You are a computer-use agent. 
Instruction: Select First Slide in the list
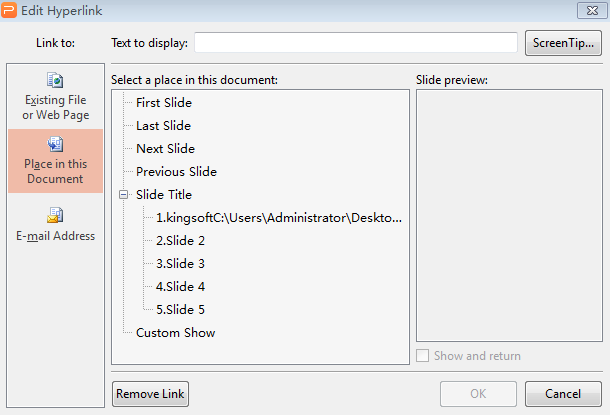click(164, 103)
